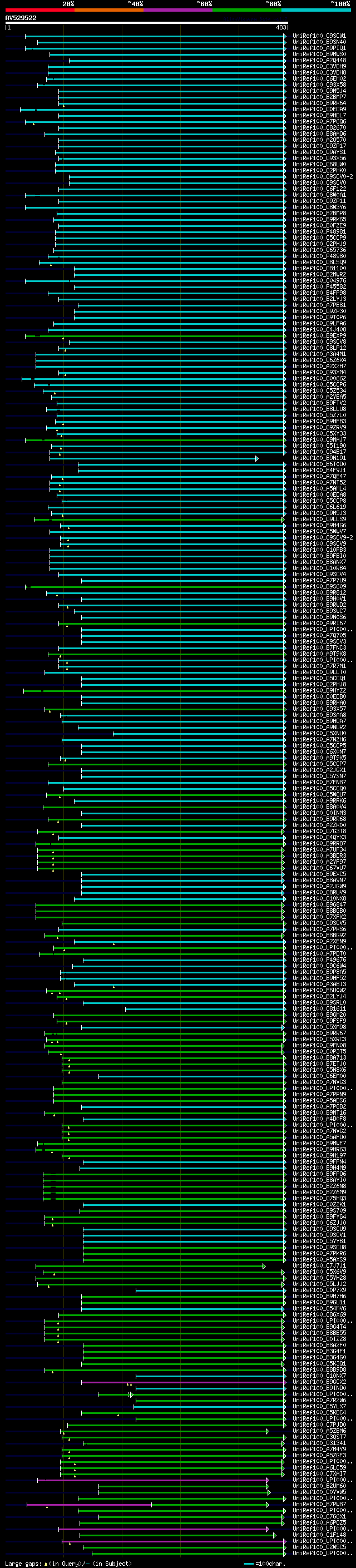This screenshot has width=356, height=1568.
Task: Select the UniRef100_B9S609 label
Action: 319,586
